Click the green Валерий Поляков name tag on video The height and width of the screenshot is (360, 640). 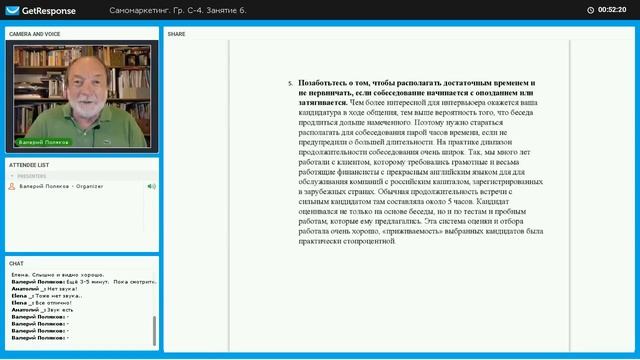point(43,142)
